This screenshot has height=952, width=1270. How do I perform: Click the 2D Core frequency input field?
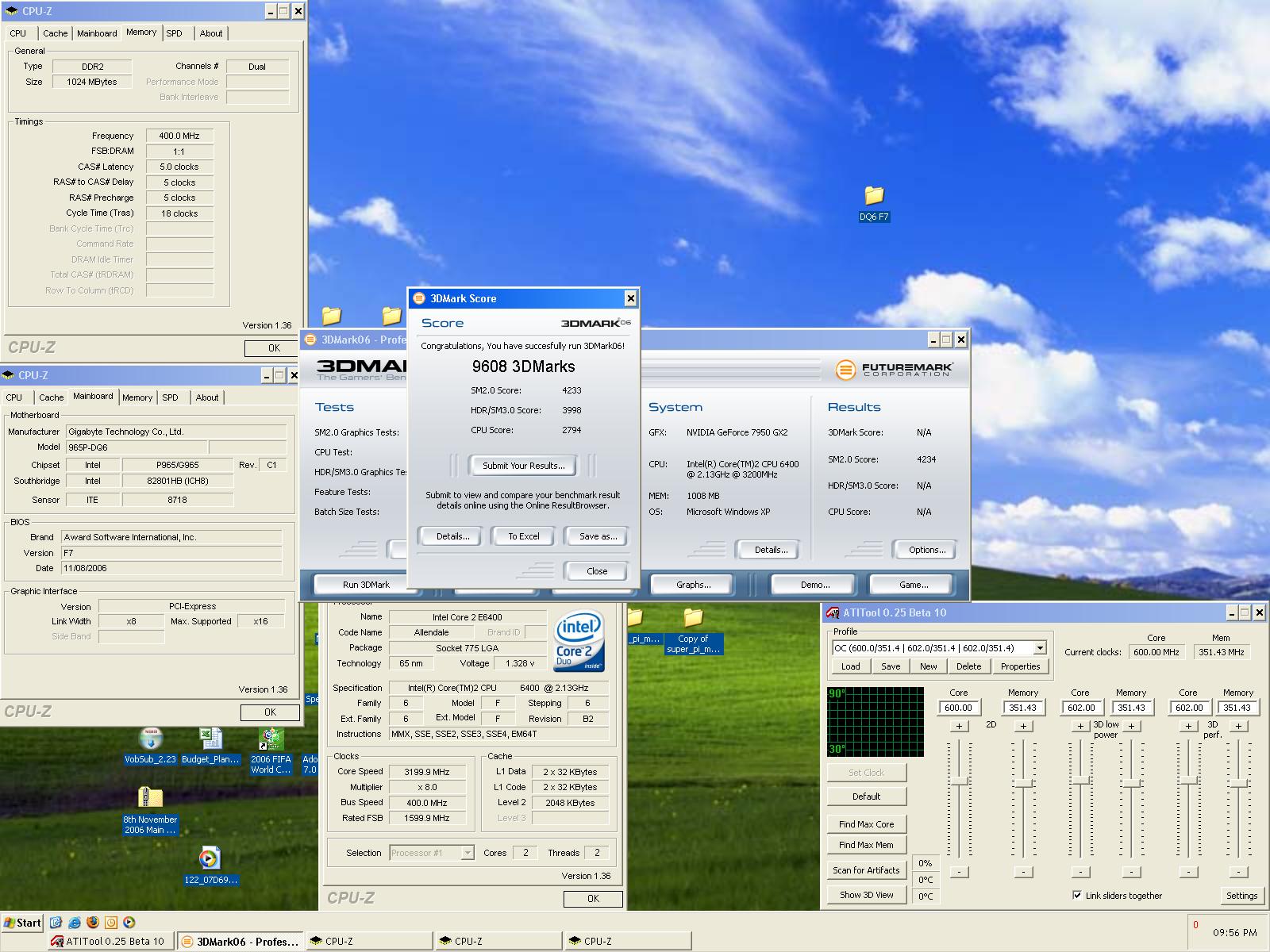[958, 708]
